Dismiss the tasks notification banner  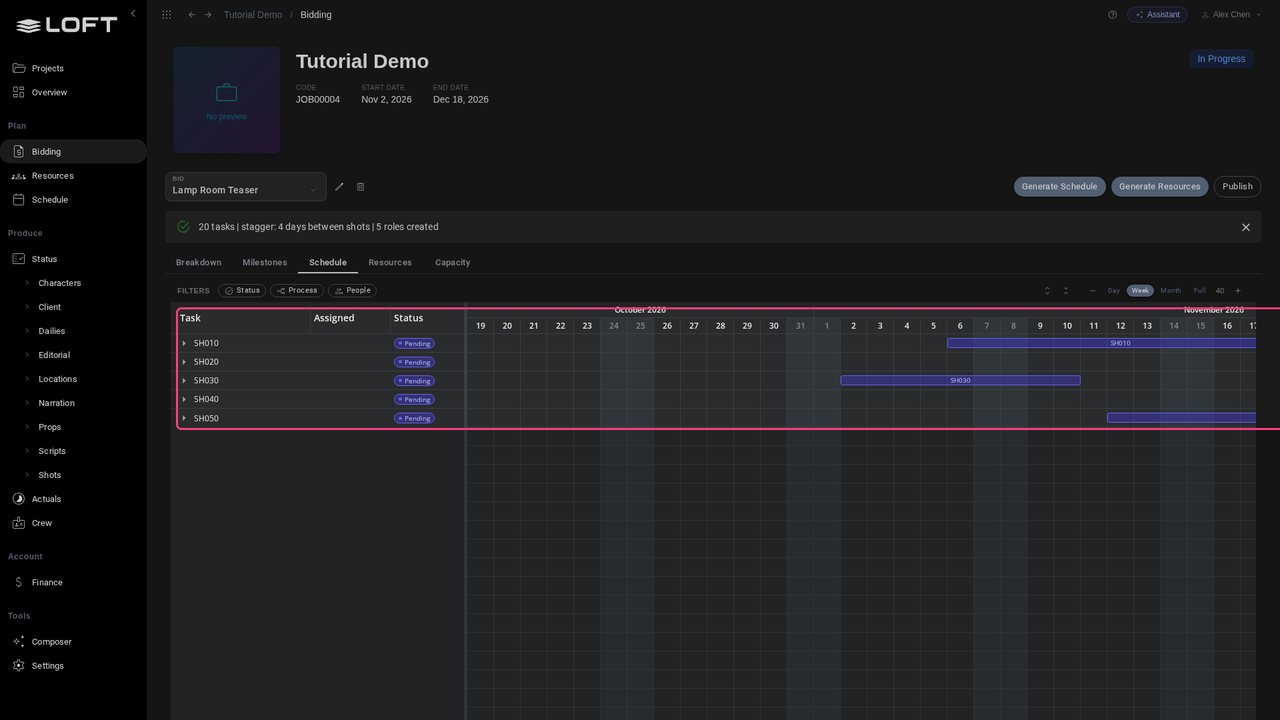coord(1246,227)
